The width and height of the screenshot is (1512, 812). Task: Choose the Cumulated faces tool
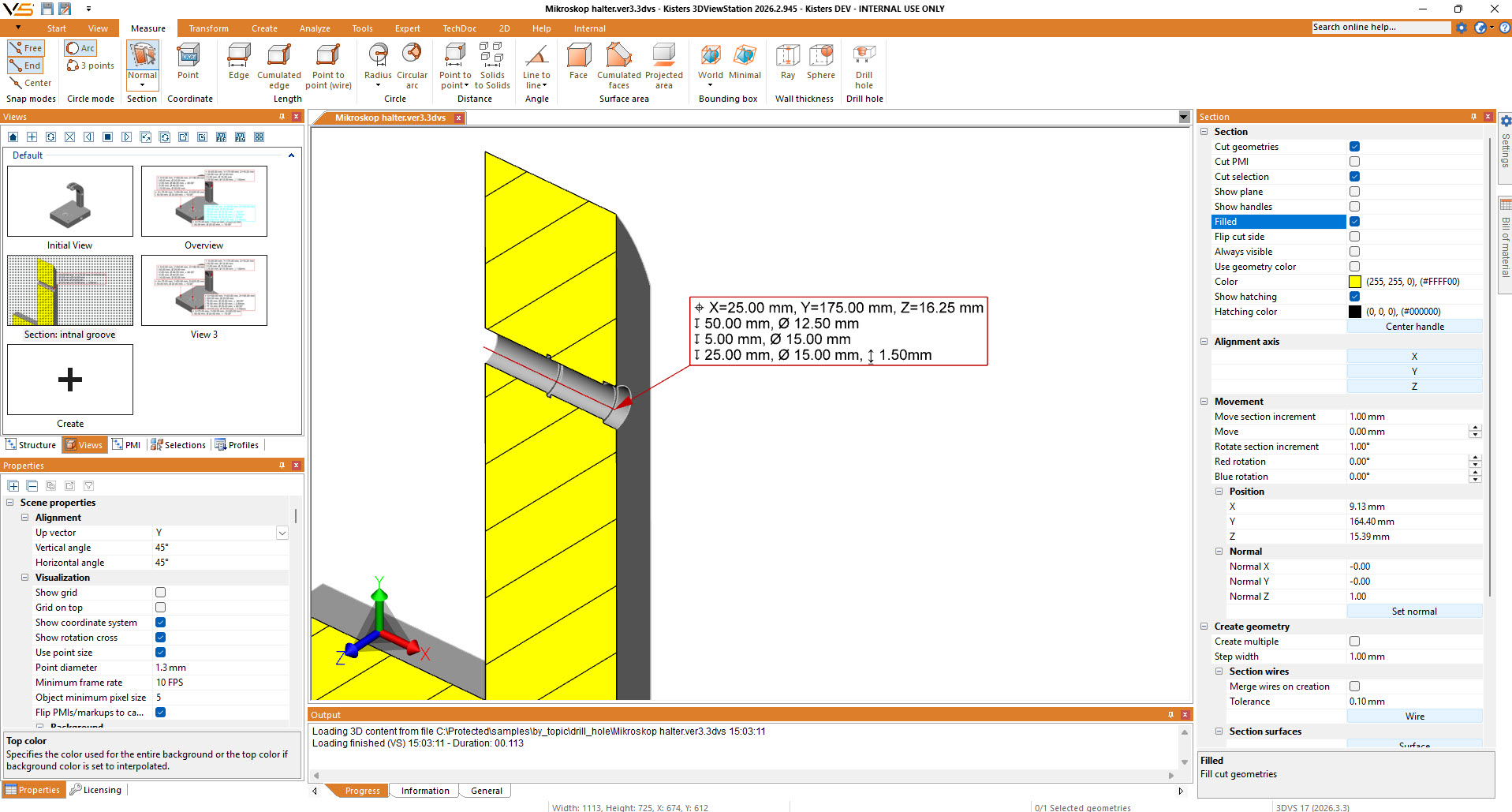pos(619,66)
